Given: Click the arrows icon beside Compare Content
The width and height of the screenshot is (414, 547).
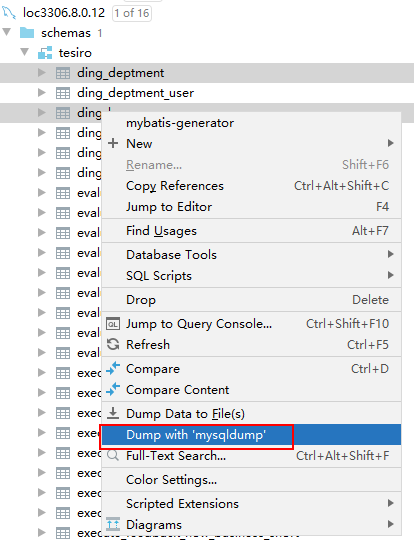Looking at the screenshot, I should click(113, 389).
